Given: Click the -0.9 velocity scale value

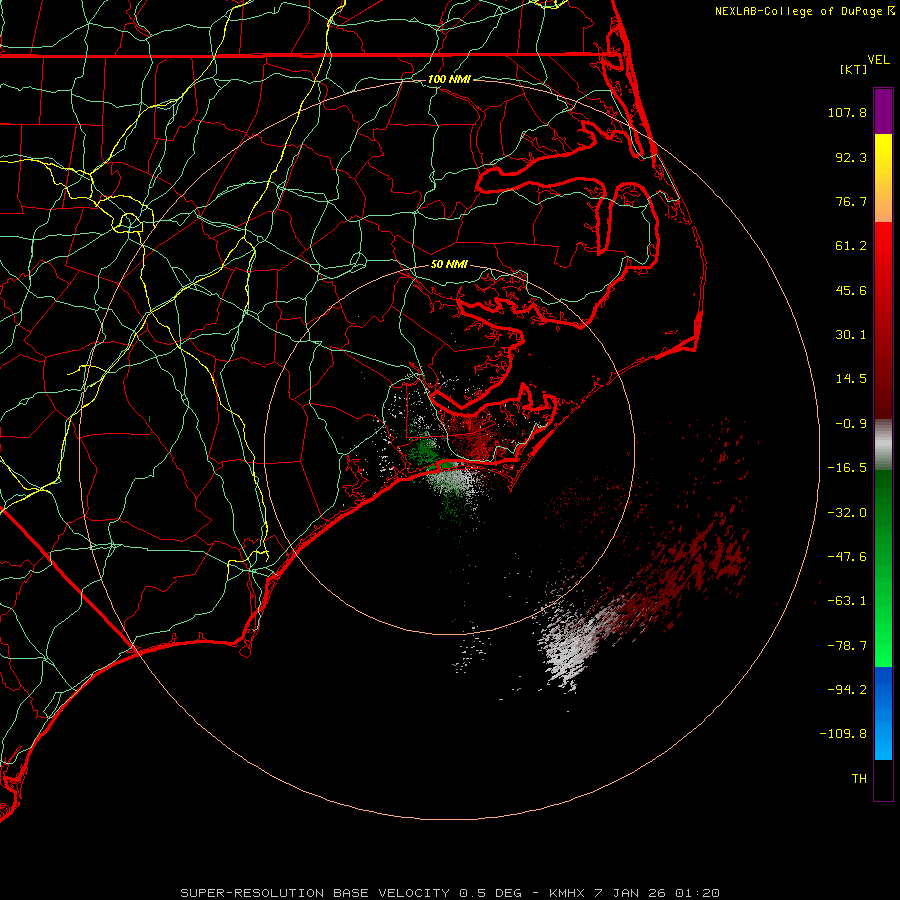Looking at the screenshot, I should click(x=851, y=424).
